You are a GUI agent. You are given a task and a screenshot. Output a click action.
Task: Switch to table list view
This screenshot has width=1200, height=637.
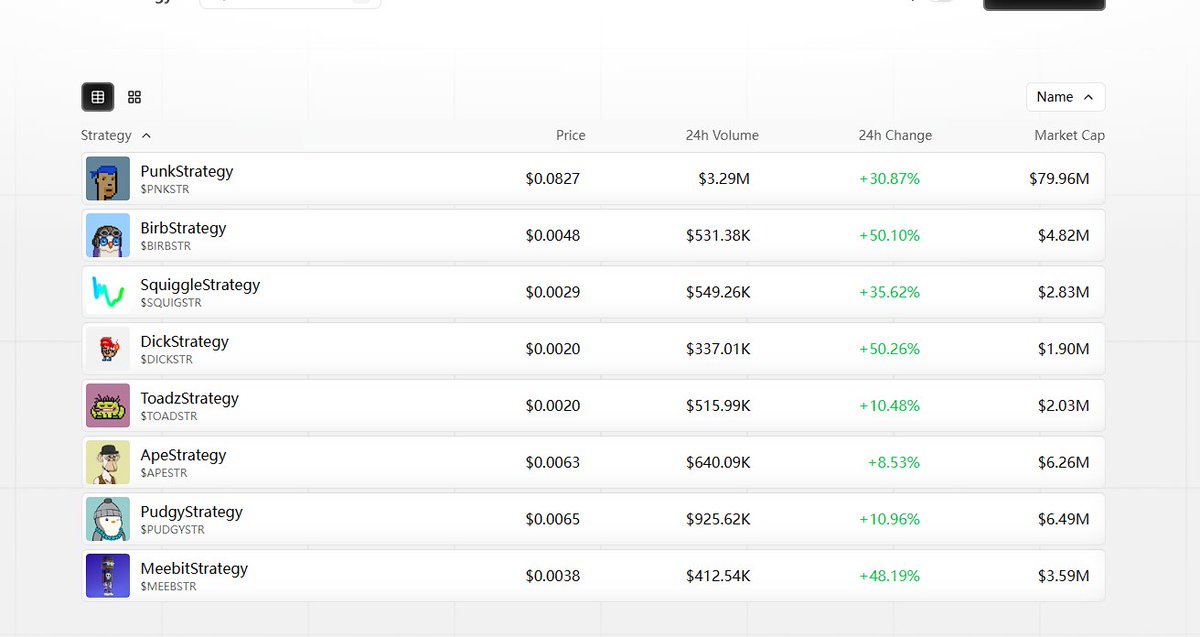pyautogui.click(x=97, y=97)
